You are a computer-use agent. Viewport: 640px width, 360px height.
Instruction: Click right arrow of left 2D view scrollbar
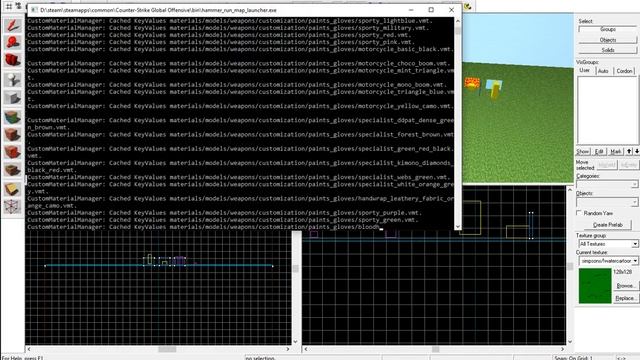point(288,349)
